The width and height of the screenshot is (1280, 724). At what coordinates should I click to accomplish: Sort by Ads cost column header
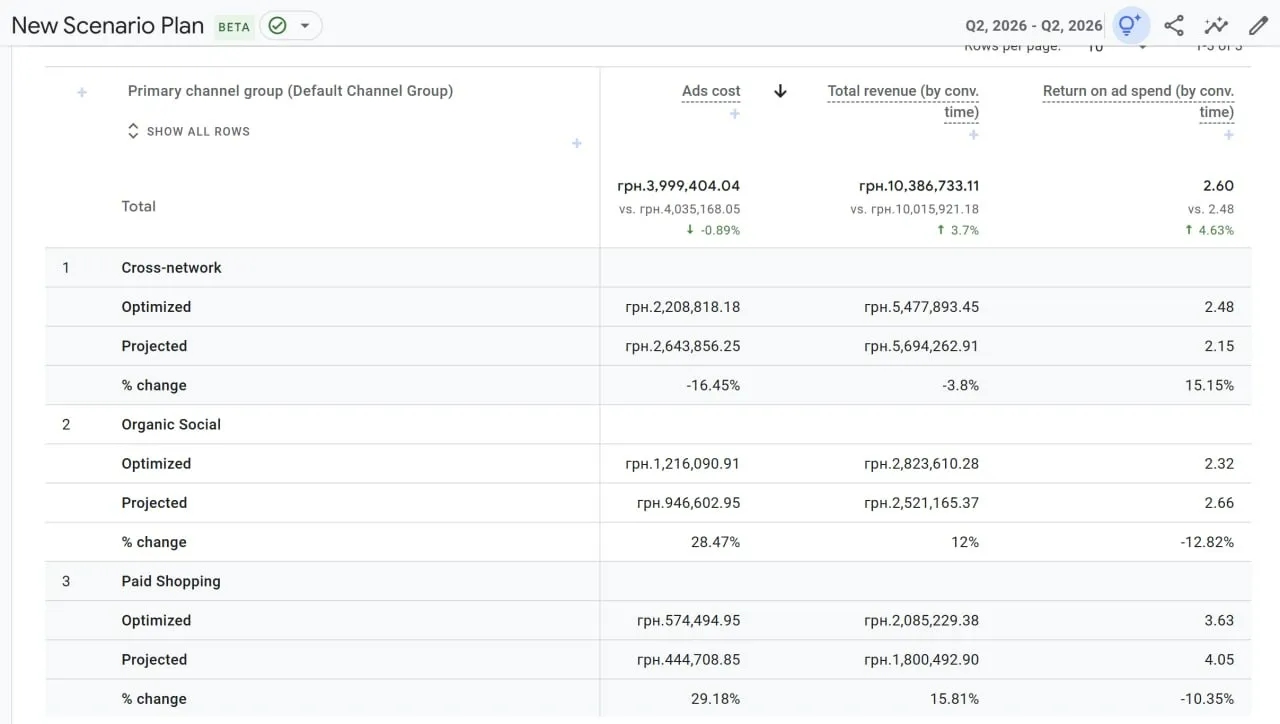[711, 91]
